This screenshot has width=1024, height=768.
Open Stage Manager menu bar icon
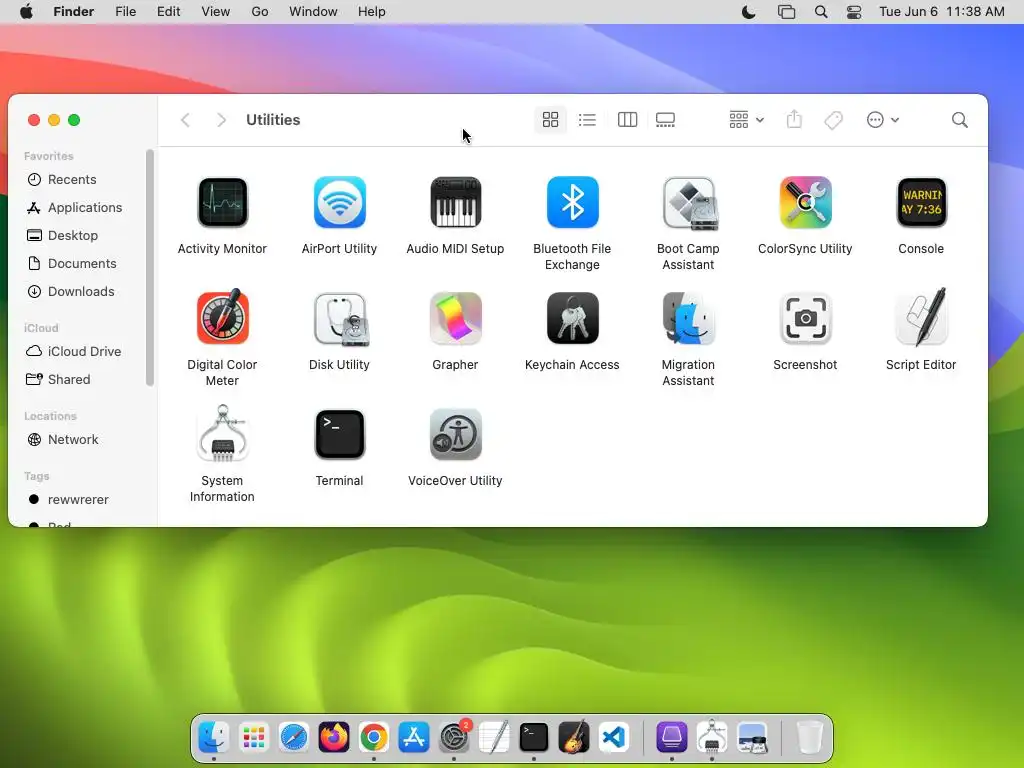[786, 12]
